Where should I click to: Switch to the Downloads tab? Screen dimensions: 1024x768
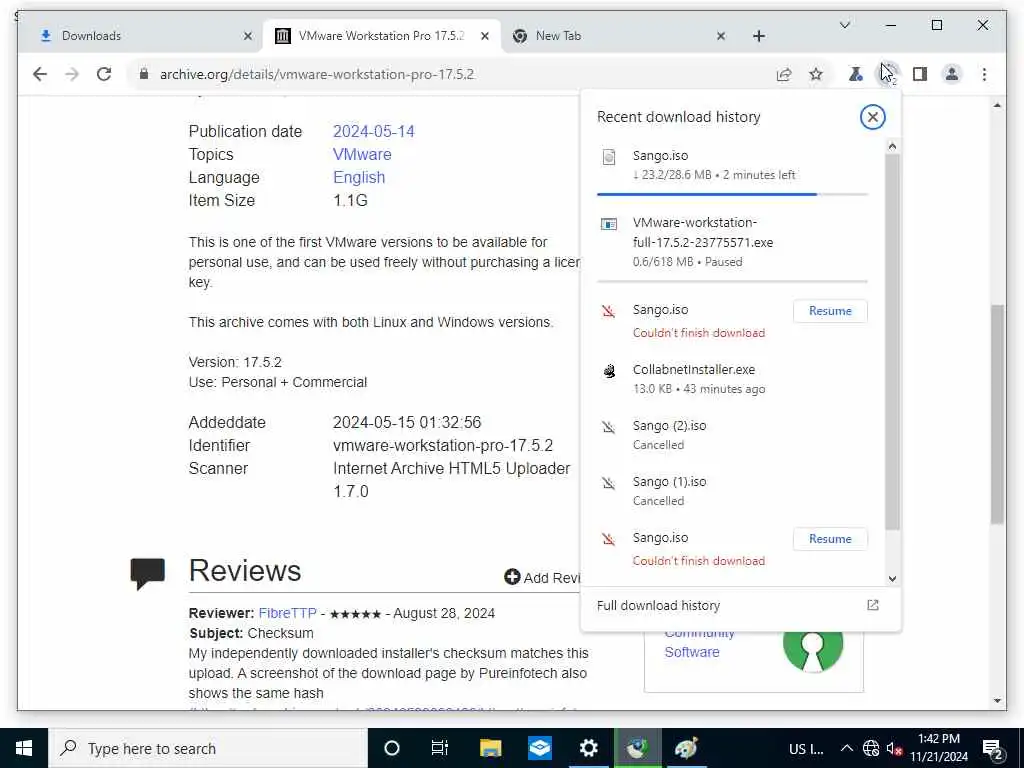coord(140,36)
